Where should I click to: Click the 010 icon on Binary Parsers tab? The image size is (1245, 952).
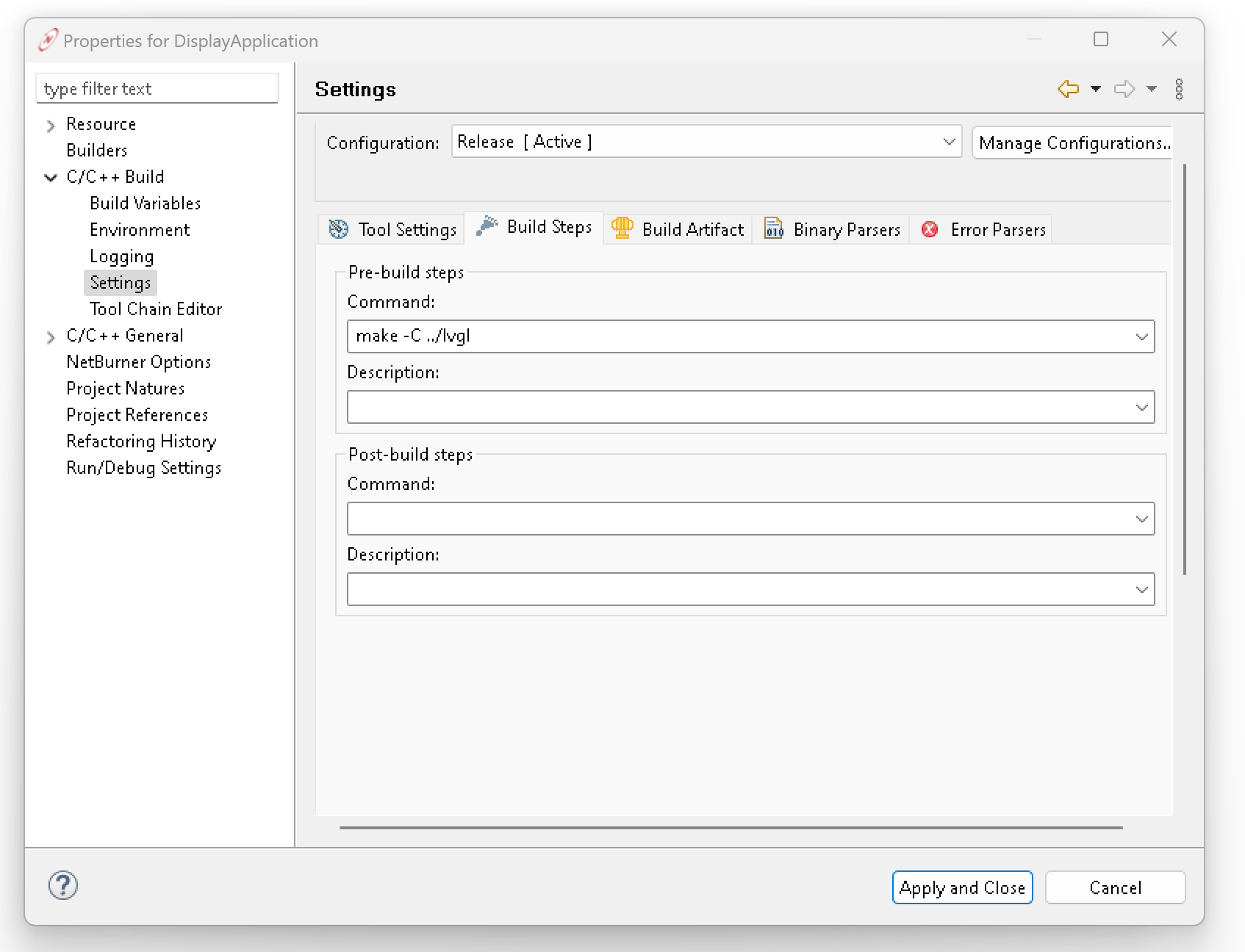click(773, 228)
